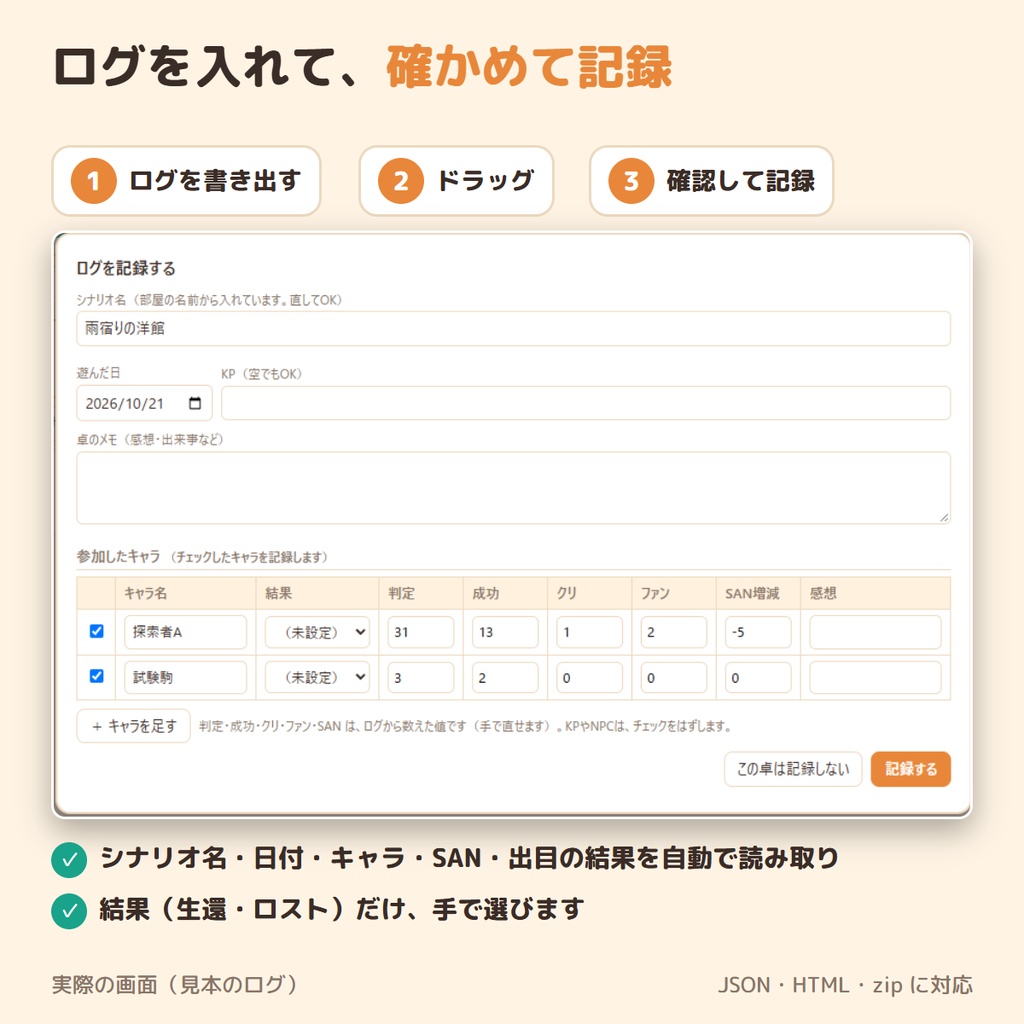Click the 記録する button
Screen dimensions: 1024x1024
[910, 769]
